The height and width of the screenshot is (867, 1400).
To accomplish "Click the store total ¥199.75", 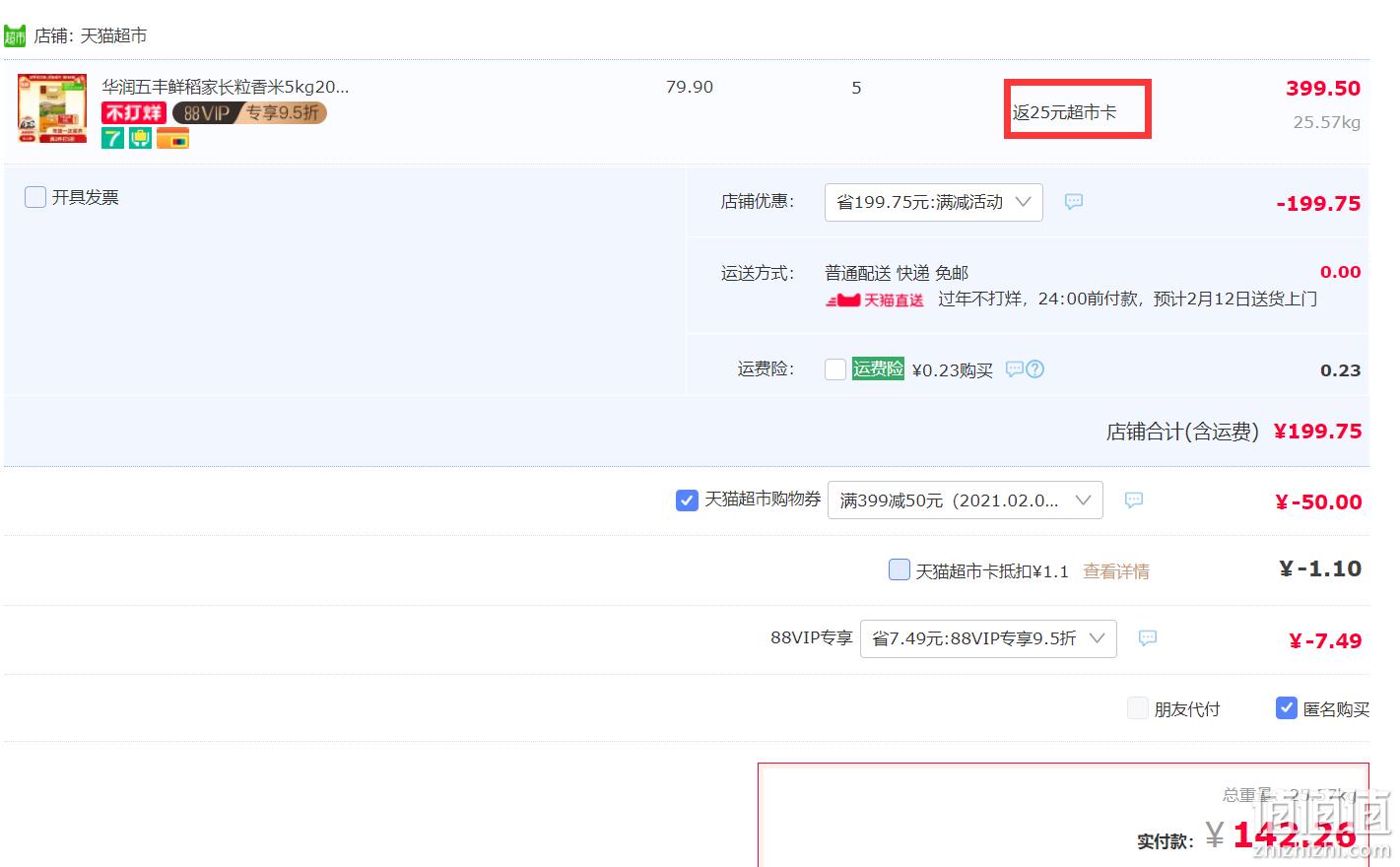I will (x=1318, y=432).
